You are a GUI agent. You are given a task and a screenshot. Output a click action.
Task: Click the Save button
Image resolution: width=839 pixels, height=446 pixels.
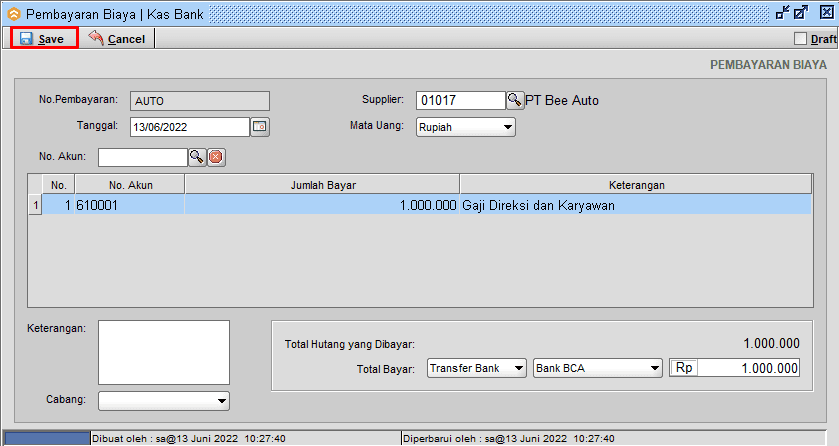coord(43,38)
